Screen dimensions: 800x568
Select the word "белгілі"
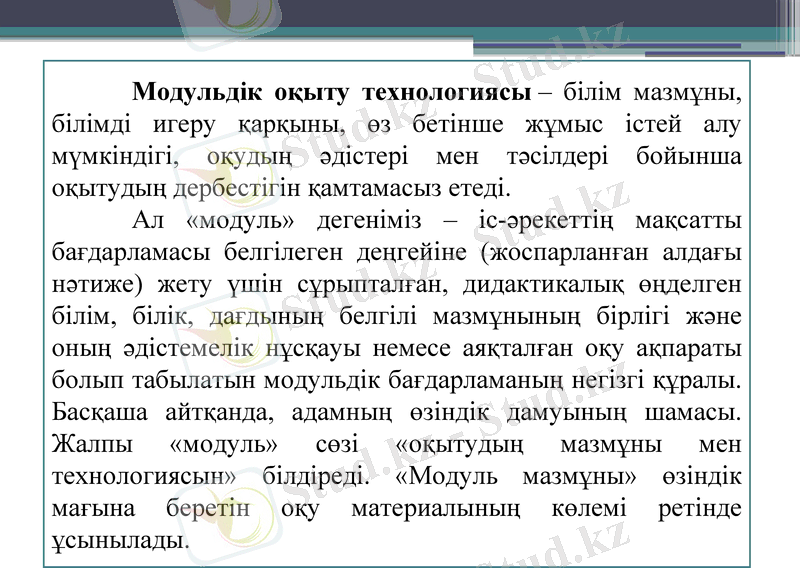(378, 316)
